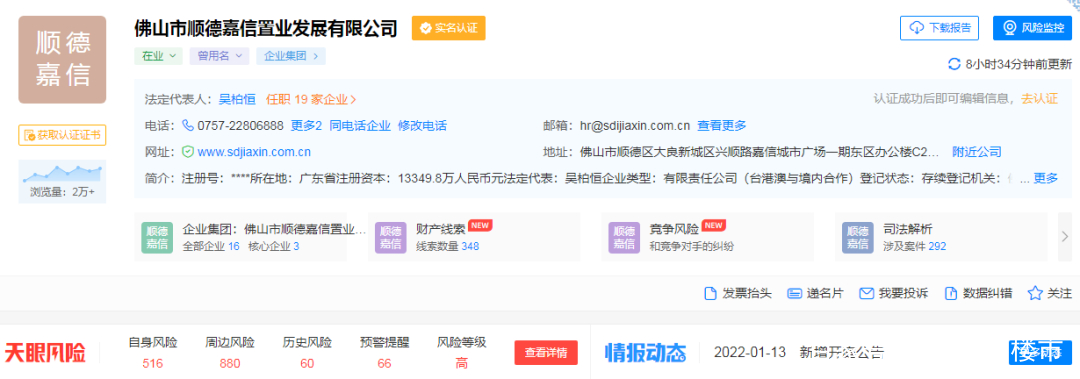Click 递名片 option
This screenshot has height=379, width=1080.
(816, 294)
